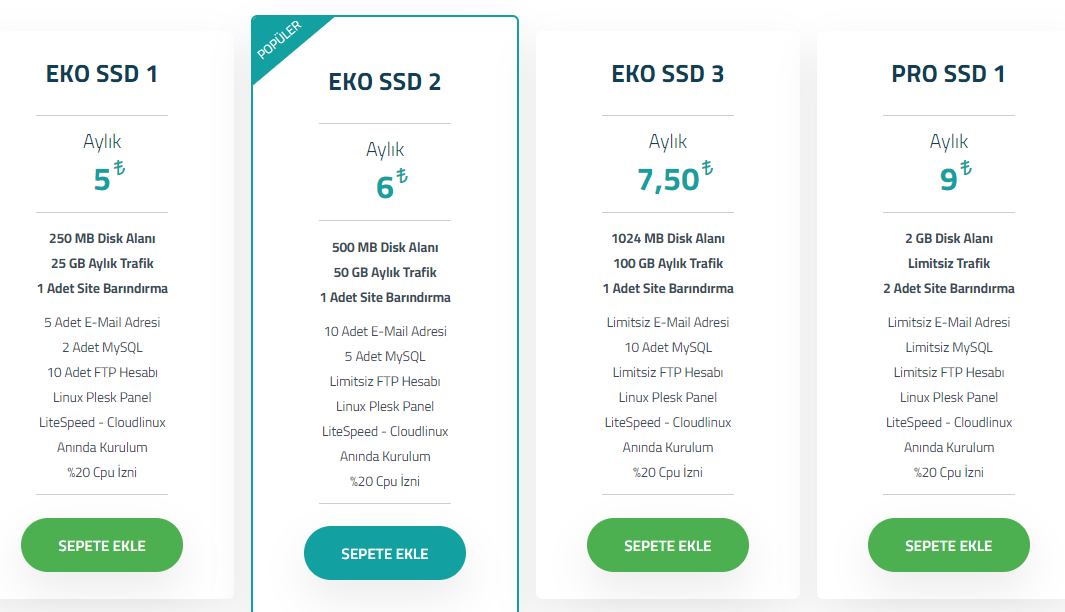
Task: Add EKO SSD 3 plan to cart
Action: (668, 545)
